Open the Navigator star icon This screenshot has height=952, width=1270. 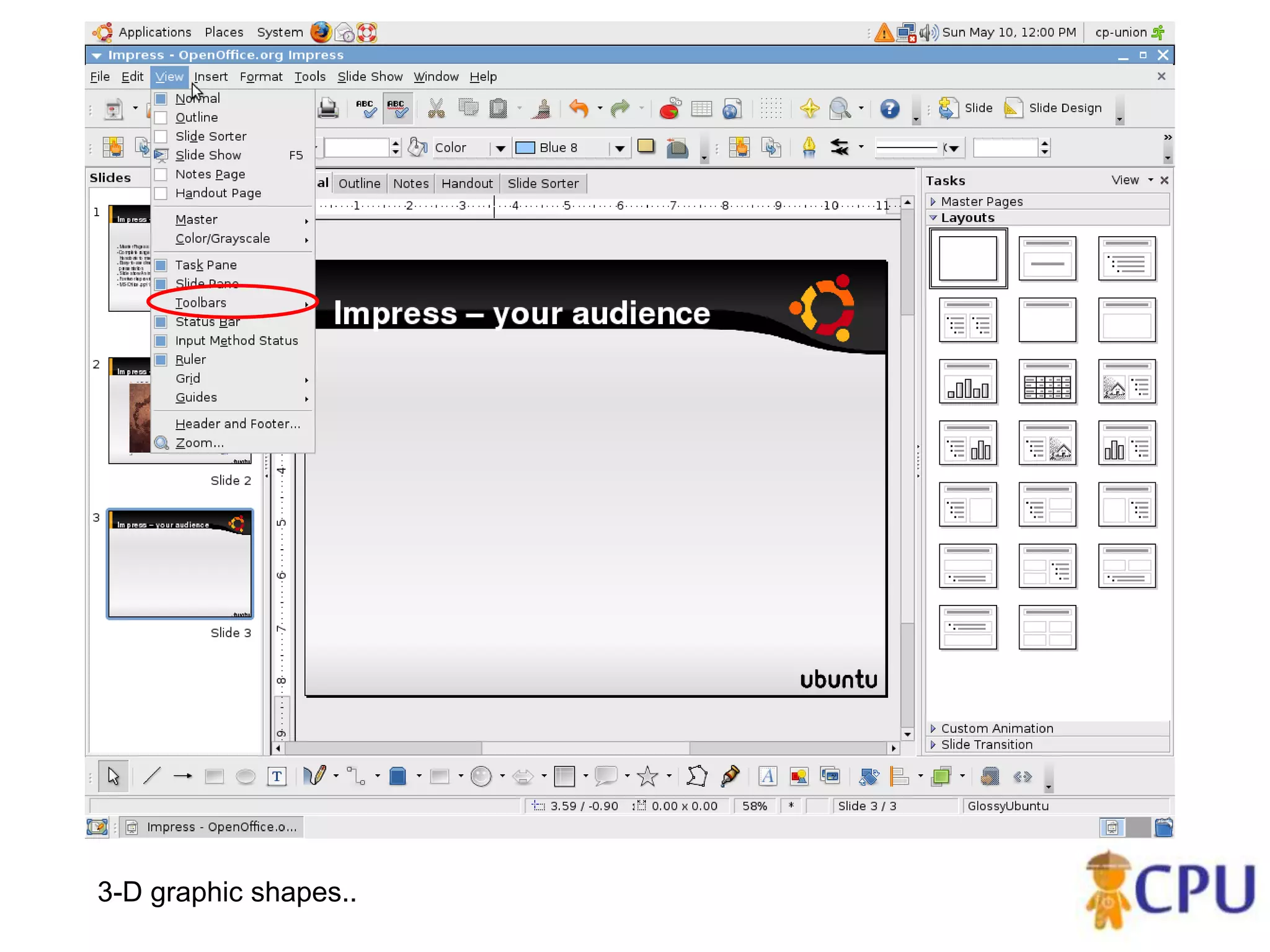pyautogui.click(x=809, y=108)
